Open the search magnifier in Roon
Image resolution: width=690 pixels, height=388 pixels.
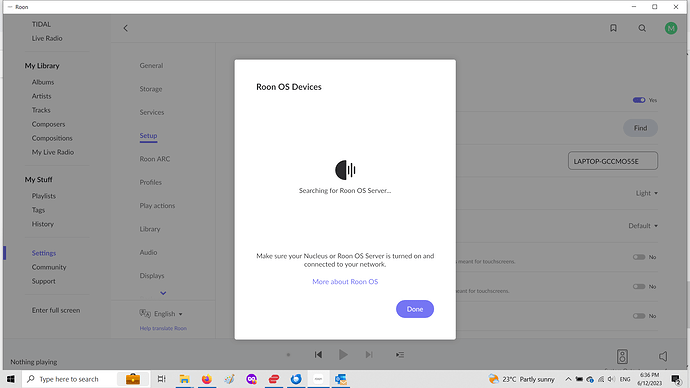tap(642, 28)
